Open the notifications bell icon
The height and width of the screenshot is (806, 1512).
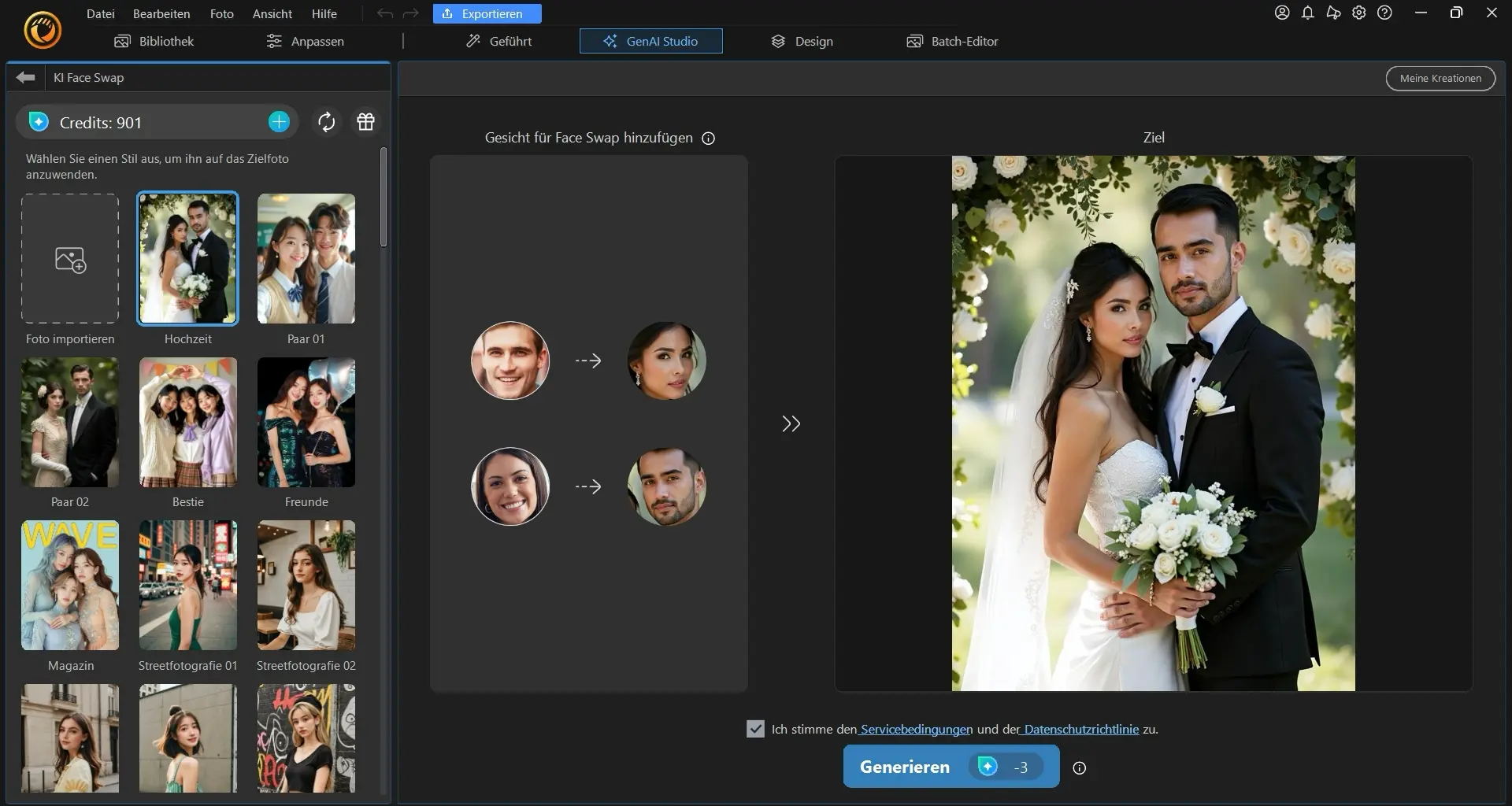point(1307,13)
